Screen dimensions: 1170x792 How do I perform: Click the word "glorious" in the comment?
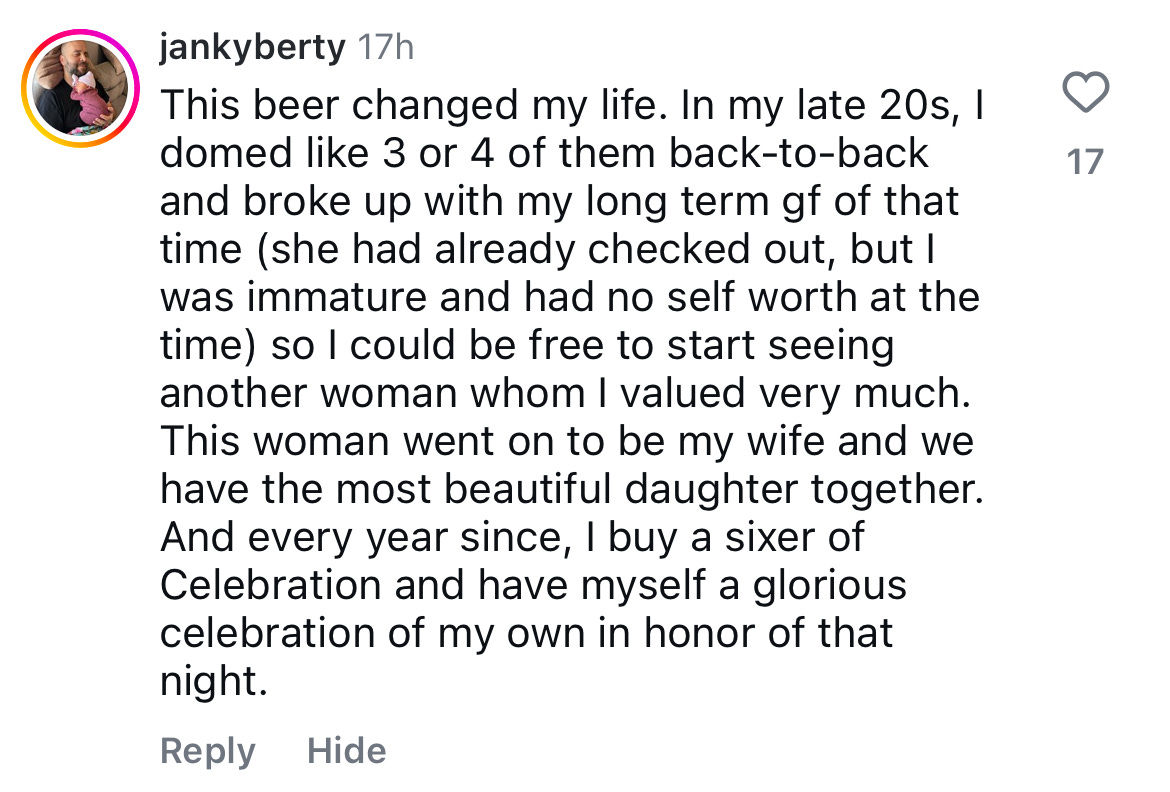click(x=829, y=586)
